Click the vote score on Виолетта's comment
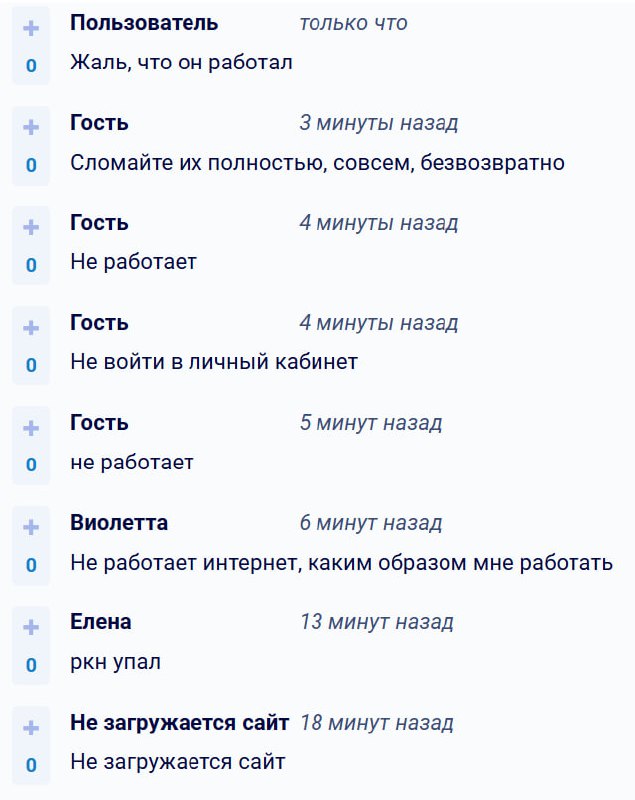This screenshot has width=635, height=800. tap(31, 565)
